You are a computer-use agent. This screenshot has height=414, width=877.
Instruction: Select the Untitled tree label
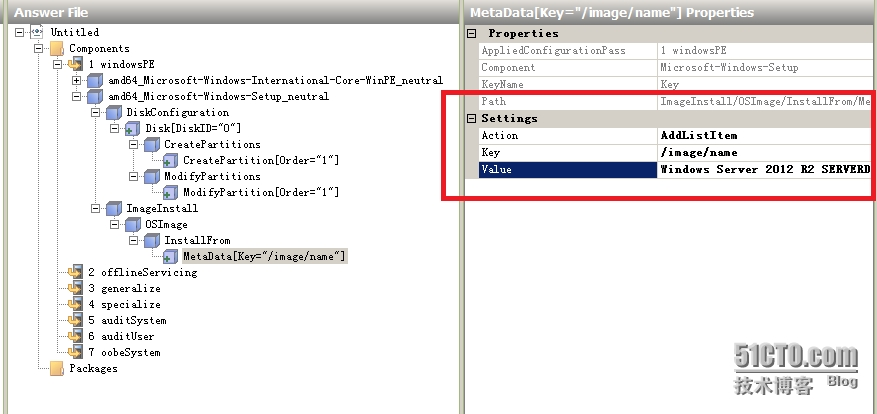(75, 32)
